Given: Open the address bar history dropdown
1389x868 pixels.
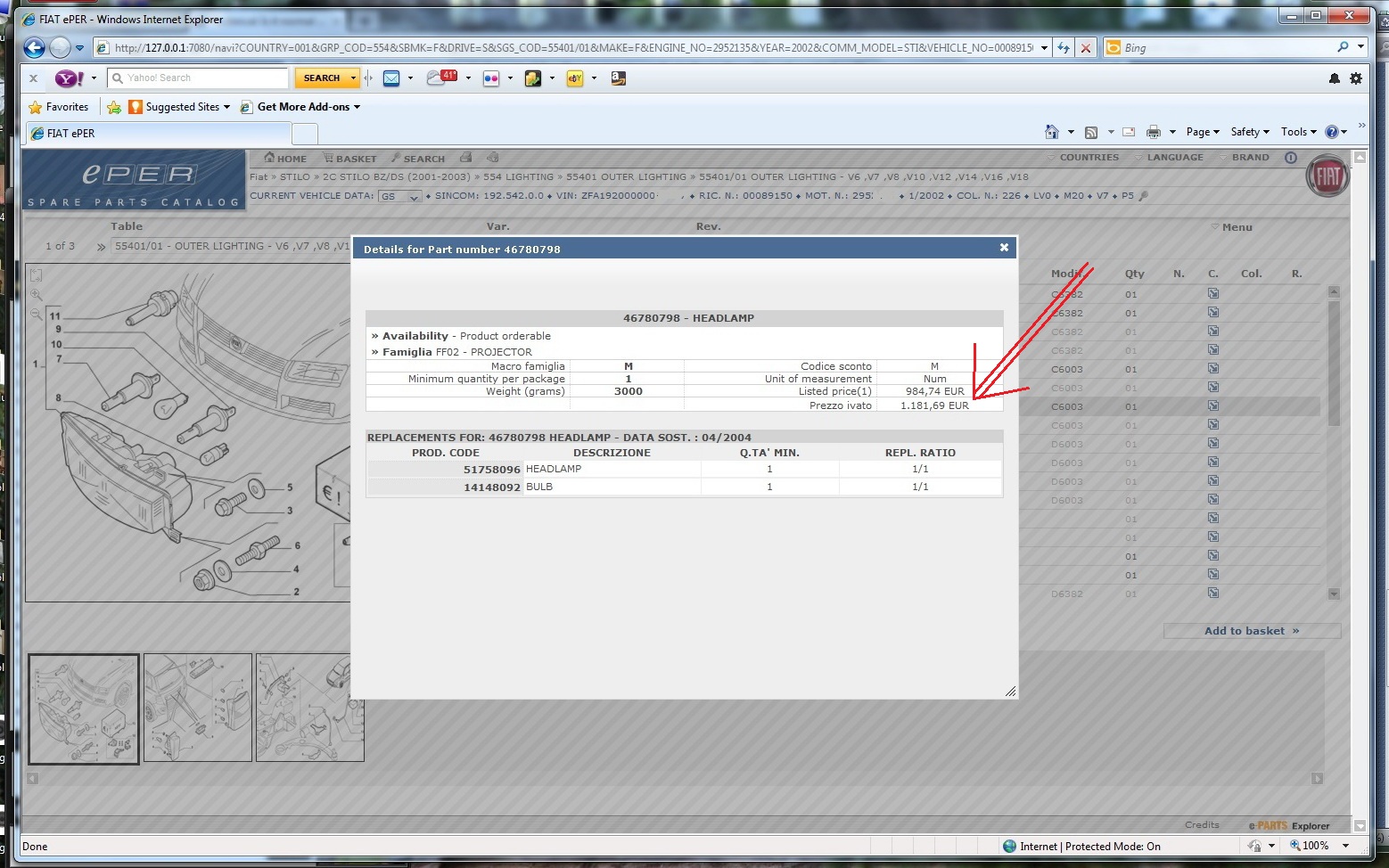Looking at the screenshot, I should tap(1044, 48).
